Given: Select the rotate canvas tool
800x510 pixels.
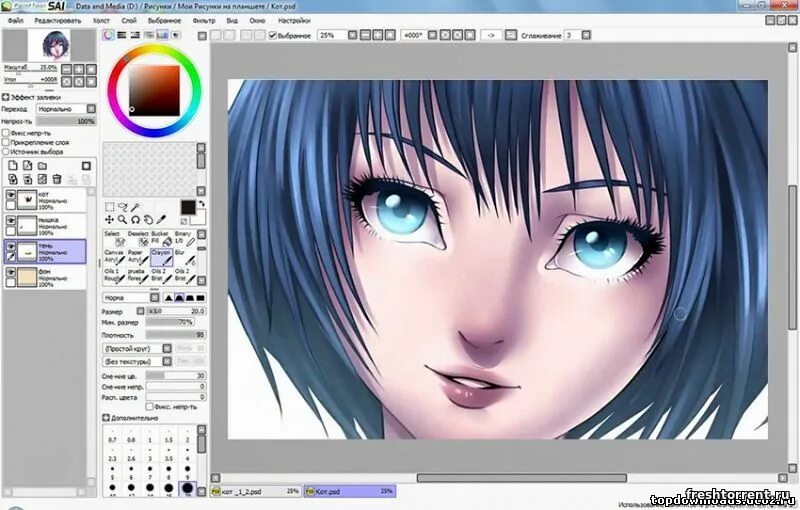Looking at the screenshot, I should click(135, 220).
